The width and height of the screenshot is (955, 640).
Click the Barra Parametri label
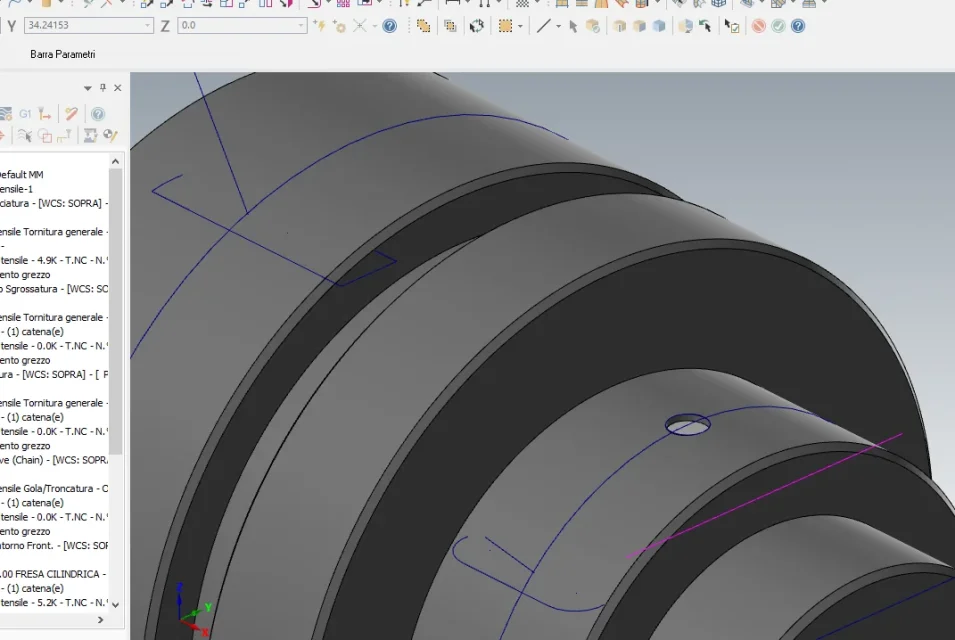62,54
